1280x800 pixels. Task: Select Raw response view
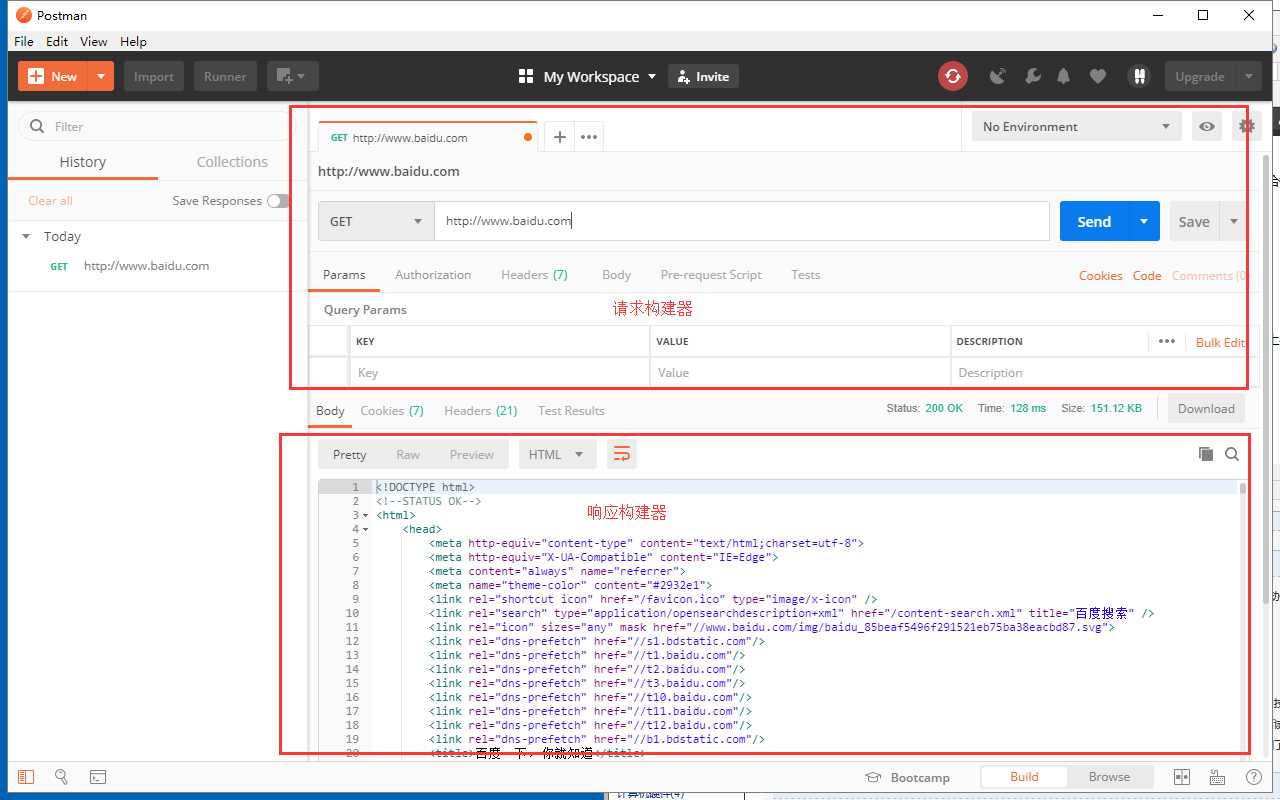408,454
